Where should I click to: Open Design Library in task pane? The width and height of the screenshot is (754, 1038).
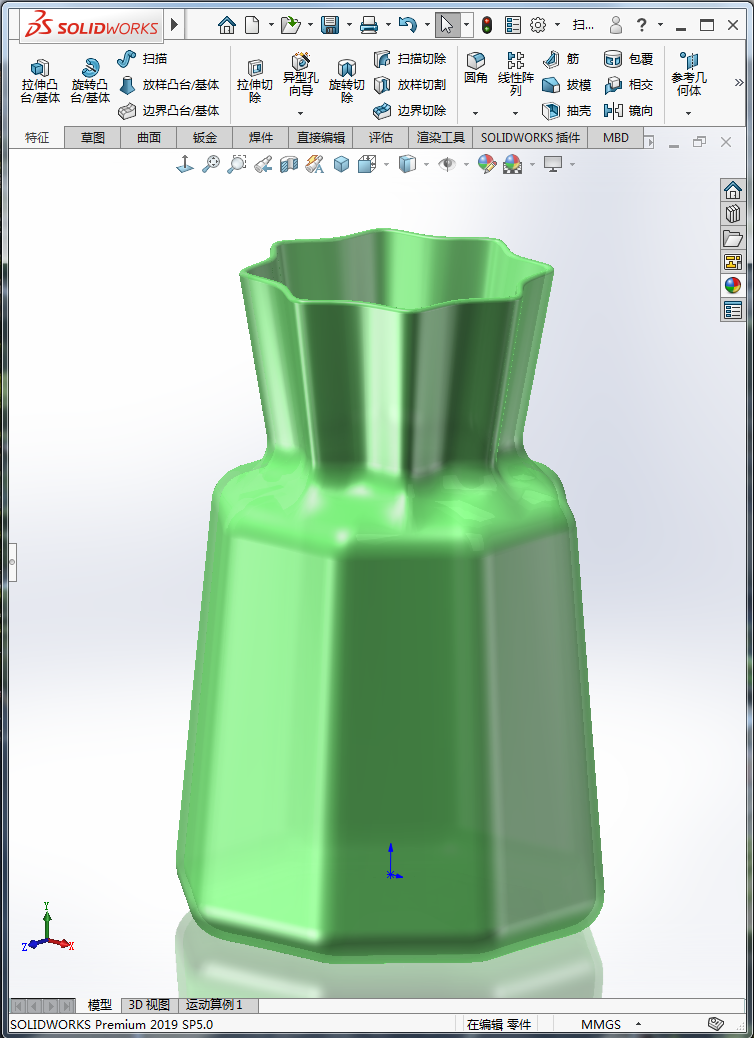tap(732, 214)
